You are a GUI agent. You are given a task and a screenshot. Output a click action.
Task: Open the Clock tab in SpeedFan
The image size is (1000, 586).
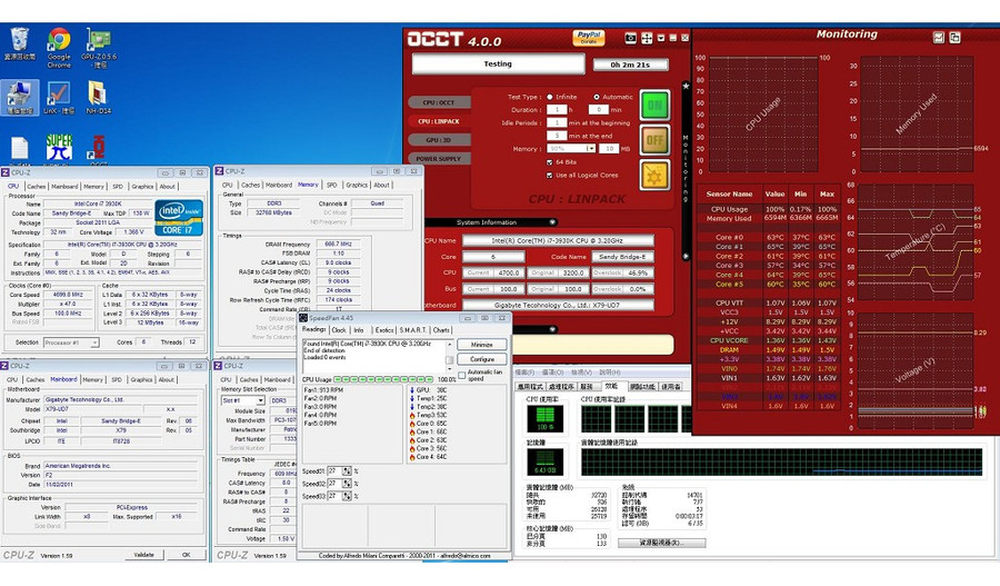pyautogui.click(x=338, y=330)
